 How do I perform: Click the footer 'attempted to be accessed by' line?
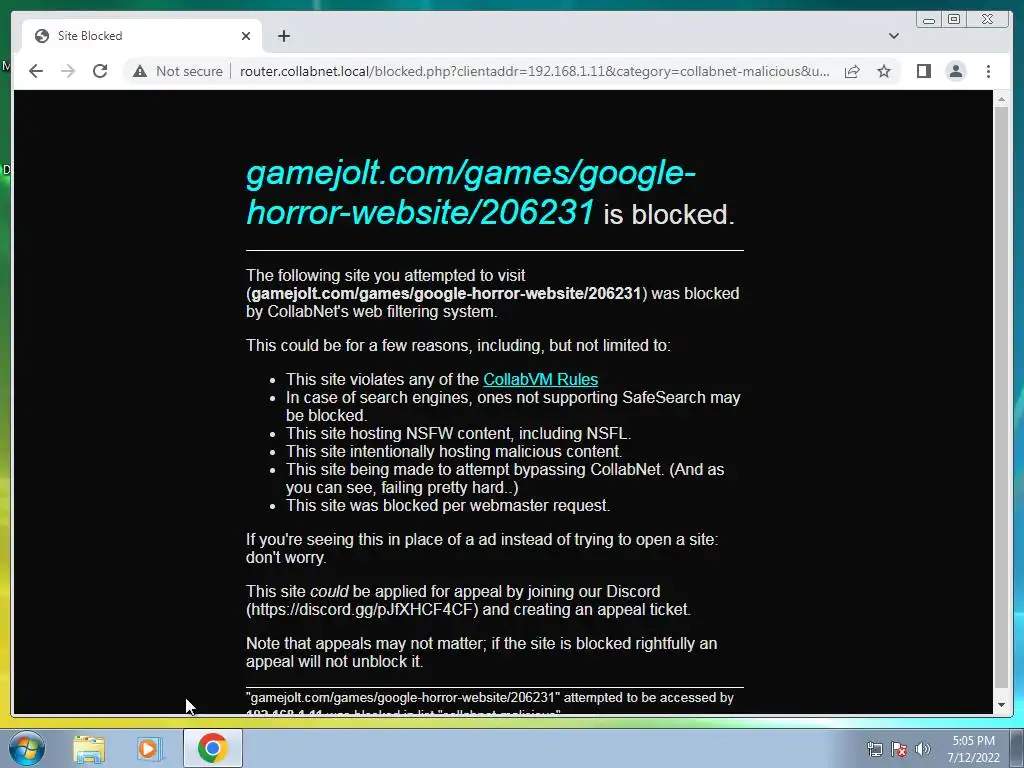click(490, 697)
